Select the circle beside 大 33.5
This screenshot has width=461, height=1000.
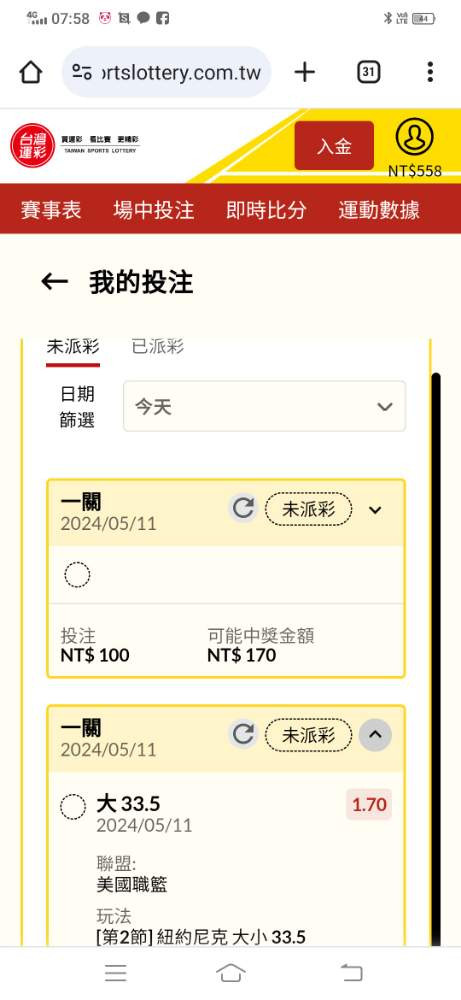point(73,807)
